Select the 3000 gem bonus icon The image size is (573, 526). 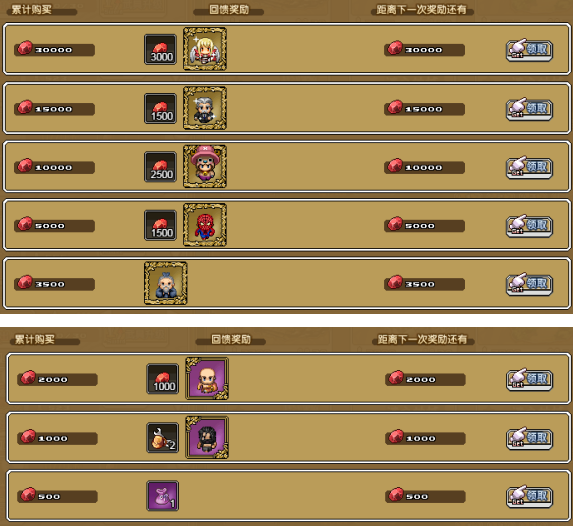click(160, 49)
